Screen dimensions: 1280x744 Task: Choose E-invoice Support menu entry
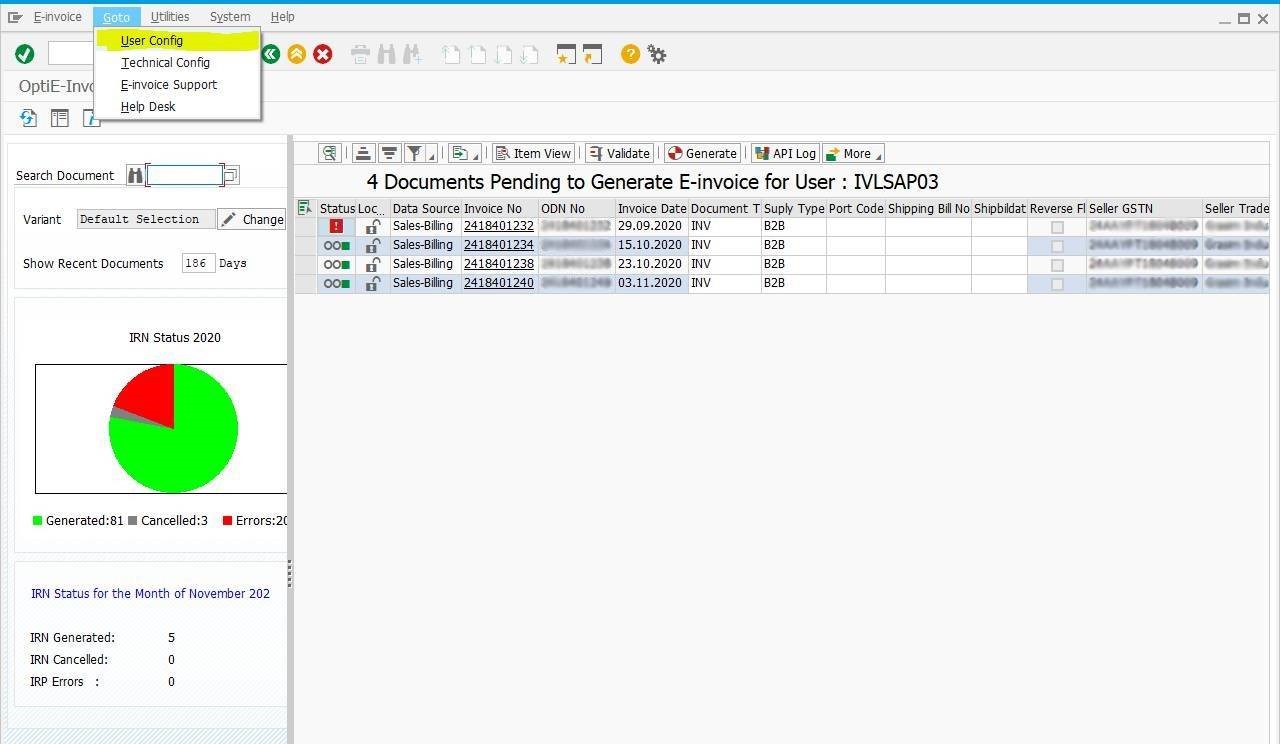point(169,85)
